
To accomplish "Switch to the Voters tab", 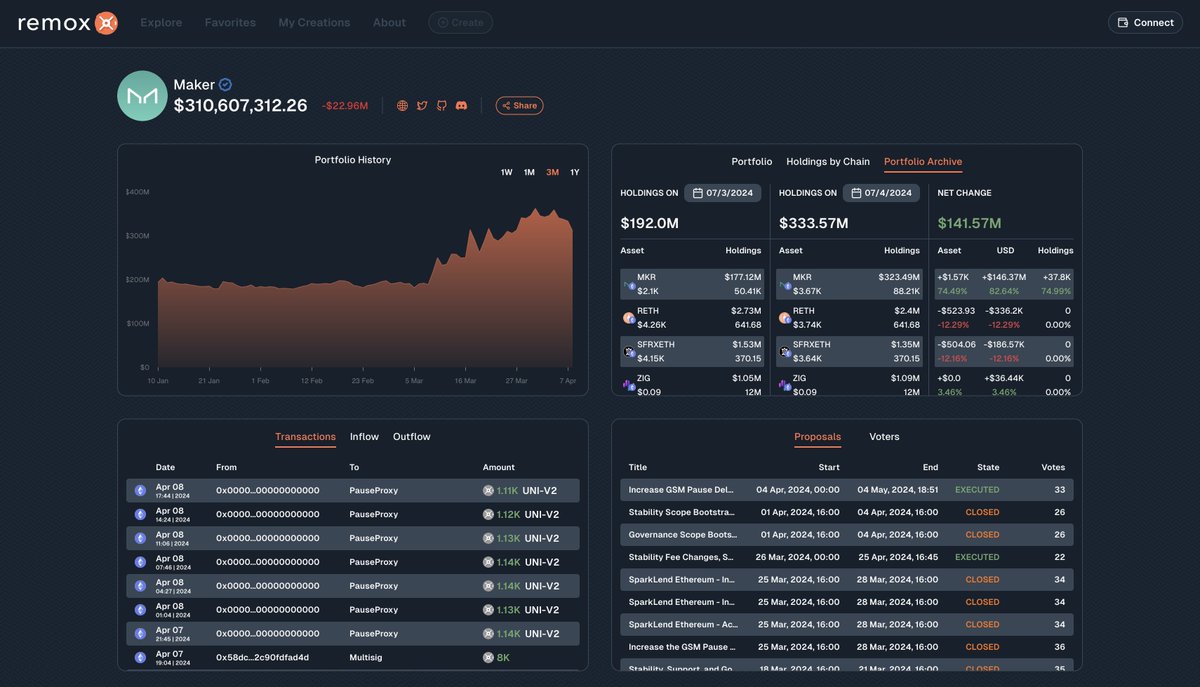I will click(884, 436).
